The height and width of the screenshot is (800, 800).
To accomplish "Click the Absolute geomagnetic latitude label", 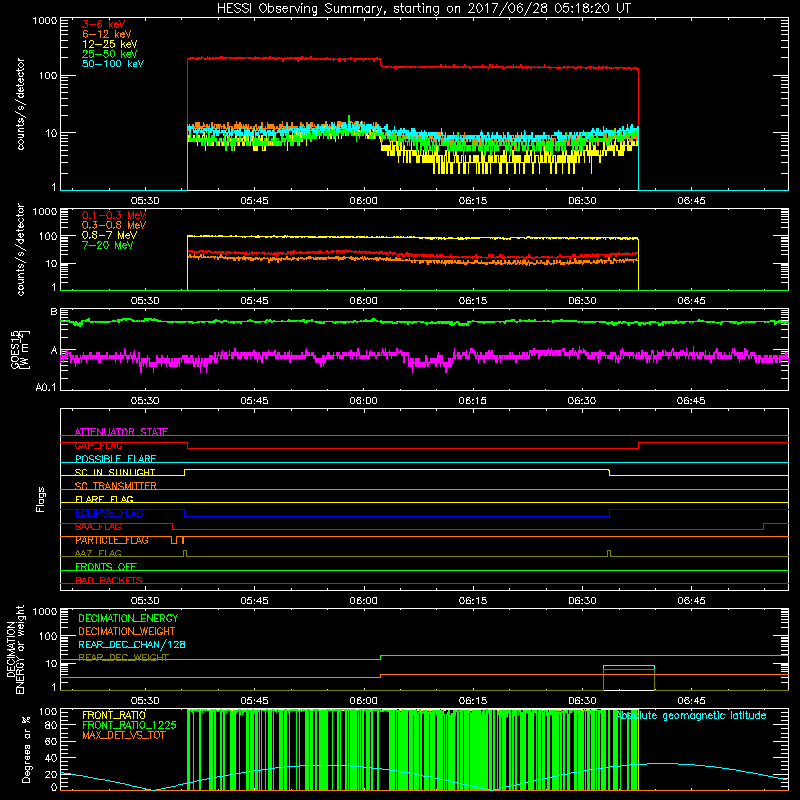I will (x=691, y=716).
